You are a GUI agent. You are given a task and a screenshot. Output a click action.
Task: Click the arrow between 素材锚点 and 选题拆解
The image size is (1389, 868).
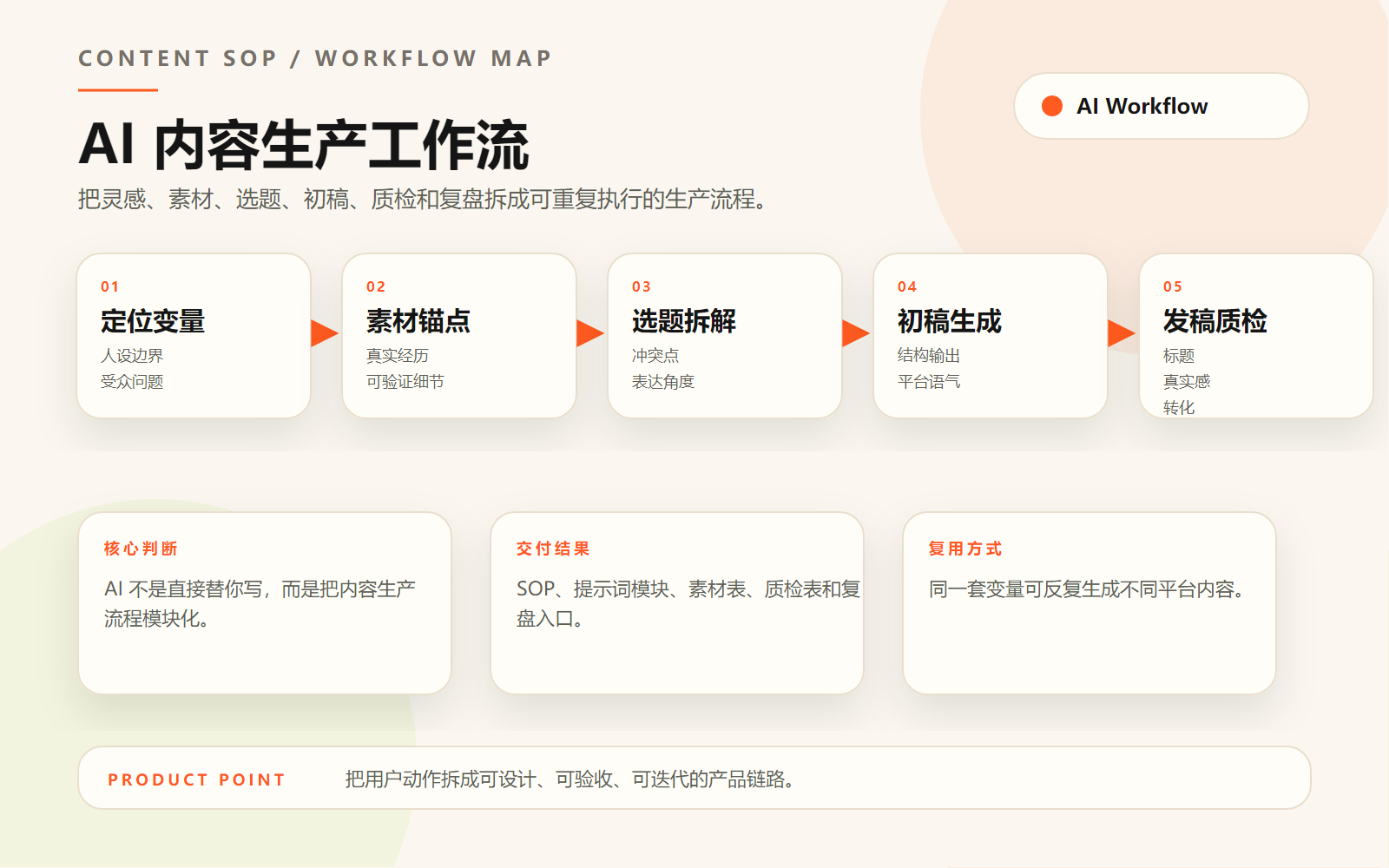tap(590, 333)
